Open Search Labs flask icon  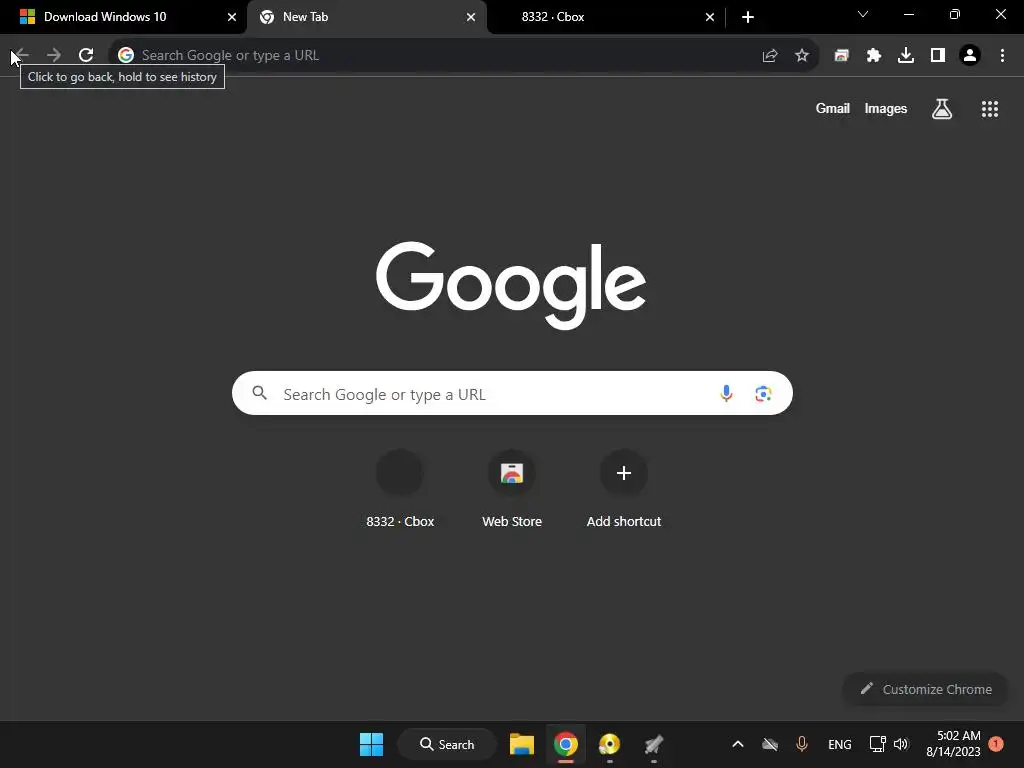click(942, 109)
